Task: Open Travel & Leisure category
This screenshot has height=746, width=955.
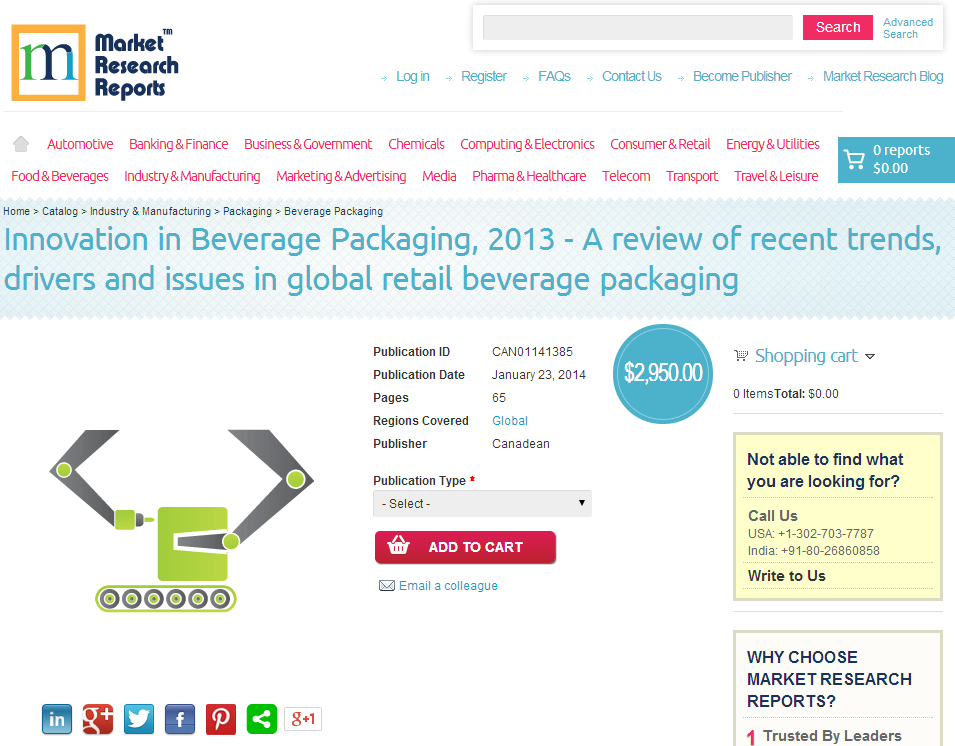Action: (776, 177)
